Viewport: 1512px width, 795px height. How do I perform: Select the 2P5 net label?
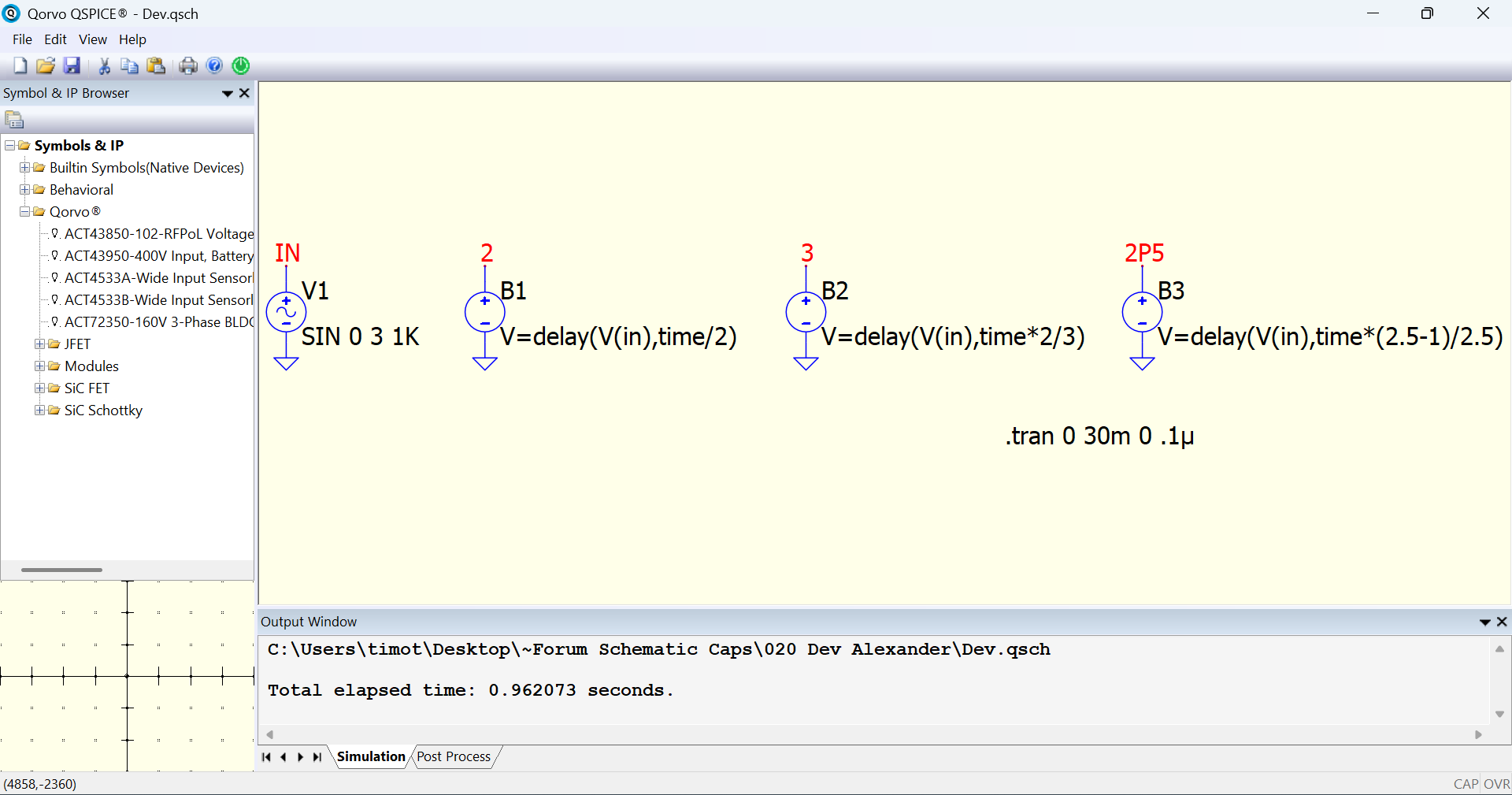[x=1144, y=253]
